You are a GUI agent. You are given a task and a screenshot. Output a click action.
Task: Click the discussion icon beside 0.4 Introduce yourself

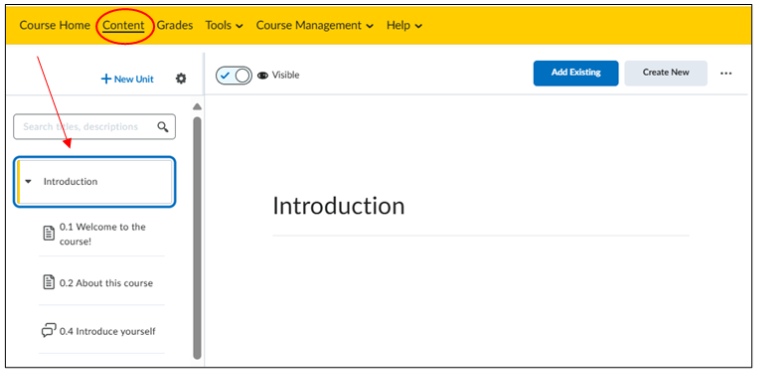point(49,330)
